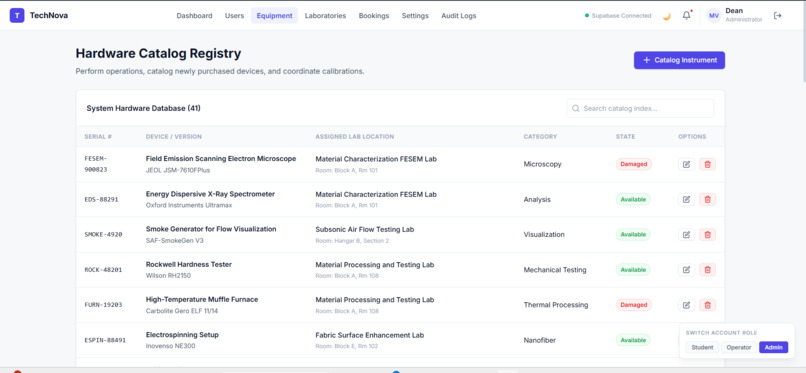This screenshot has width=806, height=373.
Task: Click the Nanofiber category cell
Action: point(540,340)
